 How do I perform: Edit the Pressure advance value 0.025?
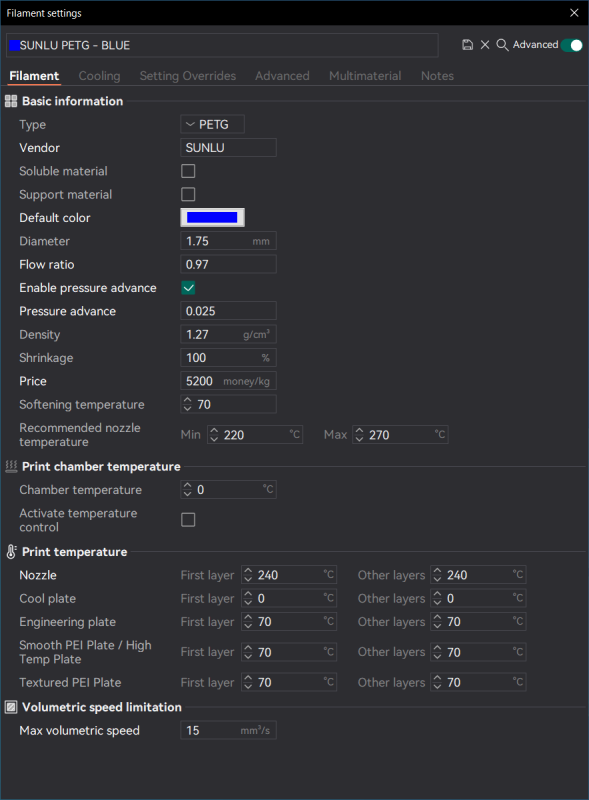click(x=228, y=311)
